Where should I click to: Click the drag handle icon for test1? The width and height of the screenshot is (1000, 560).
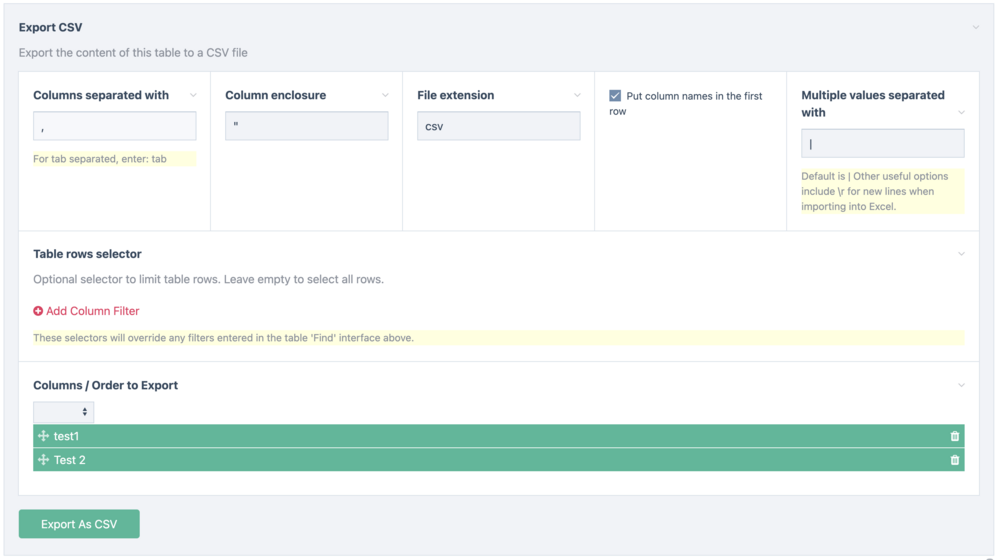point(43,436)
